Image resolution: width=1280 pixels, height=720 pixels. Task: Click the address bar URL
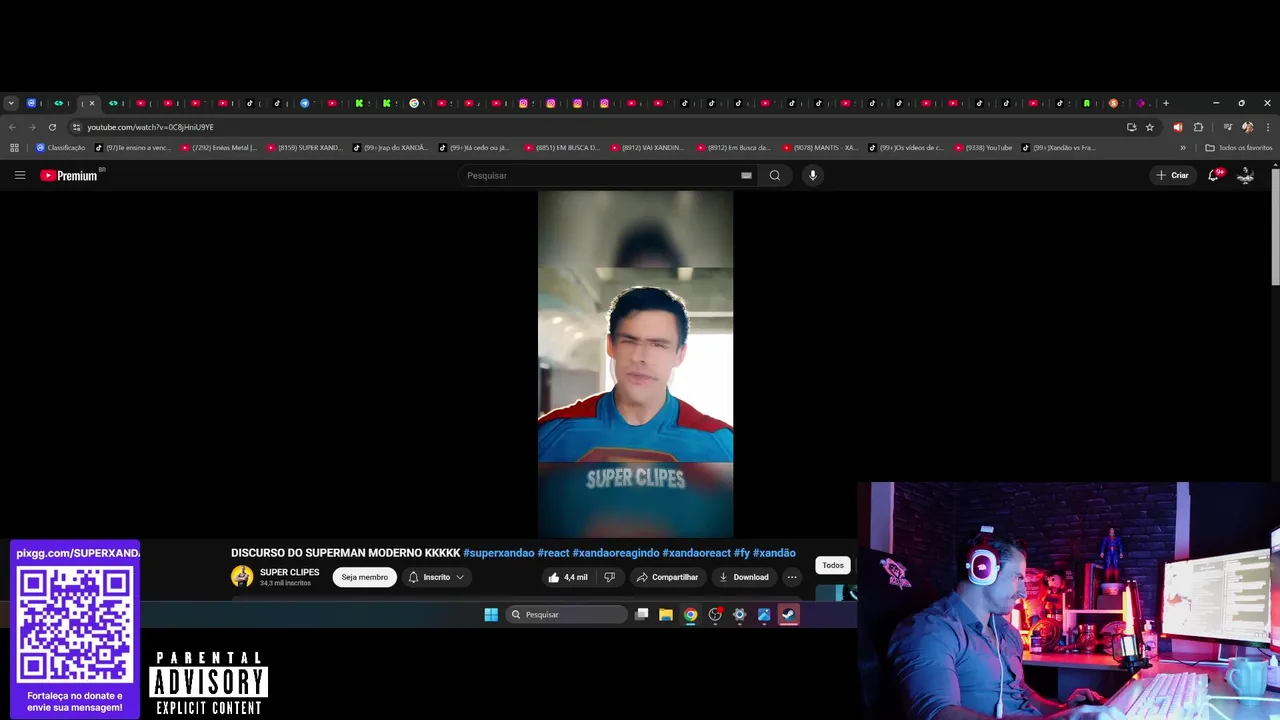tap(150, 127)
